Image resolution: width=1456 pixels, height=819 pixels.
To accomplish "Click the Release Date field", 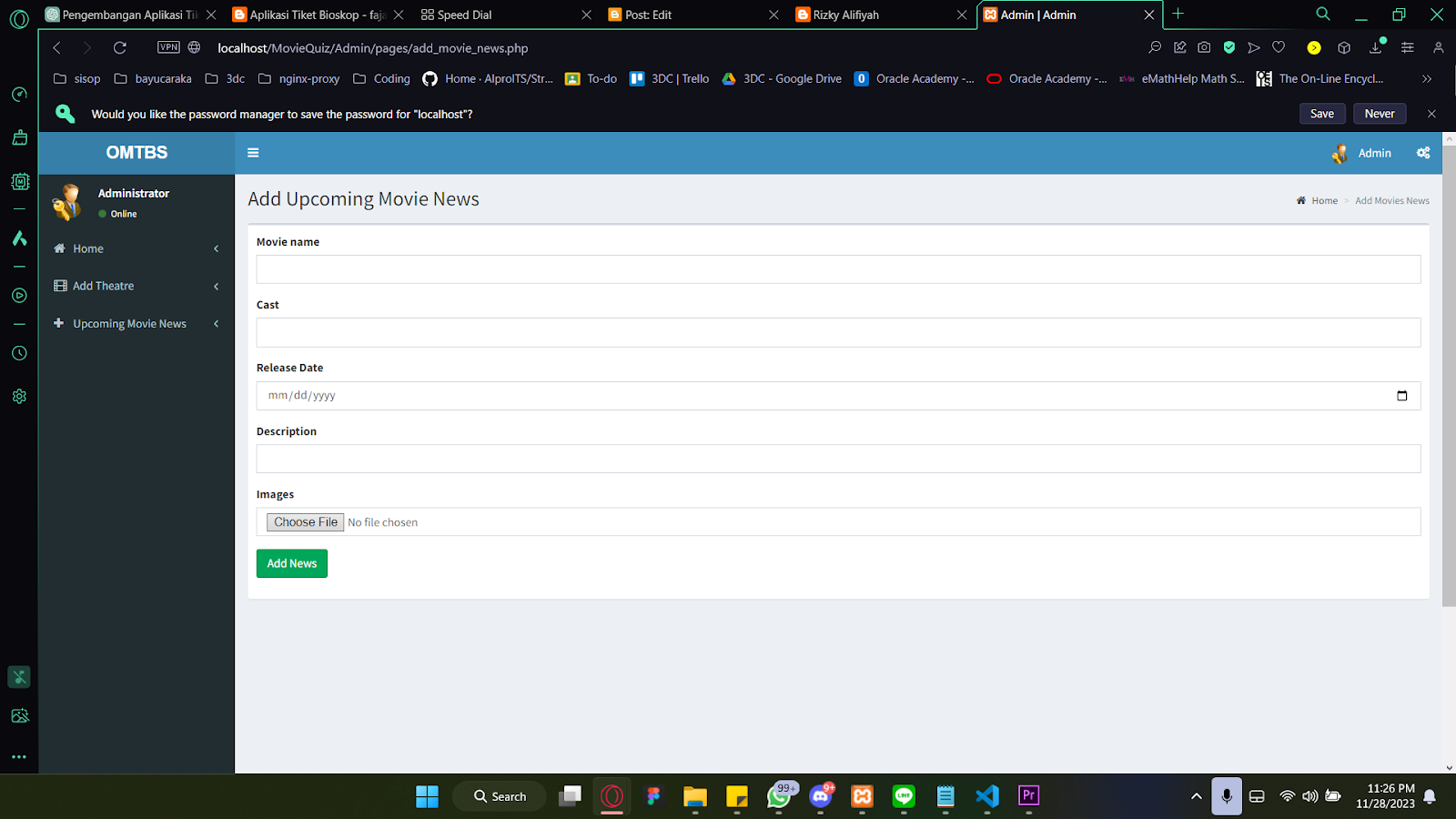I will [x=838, y=396].
